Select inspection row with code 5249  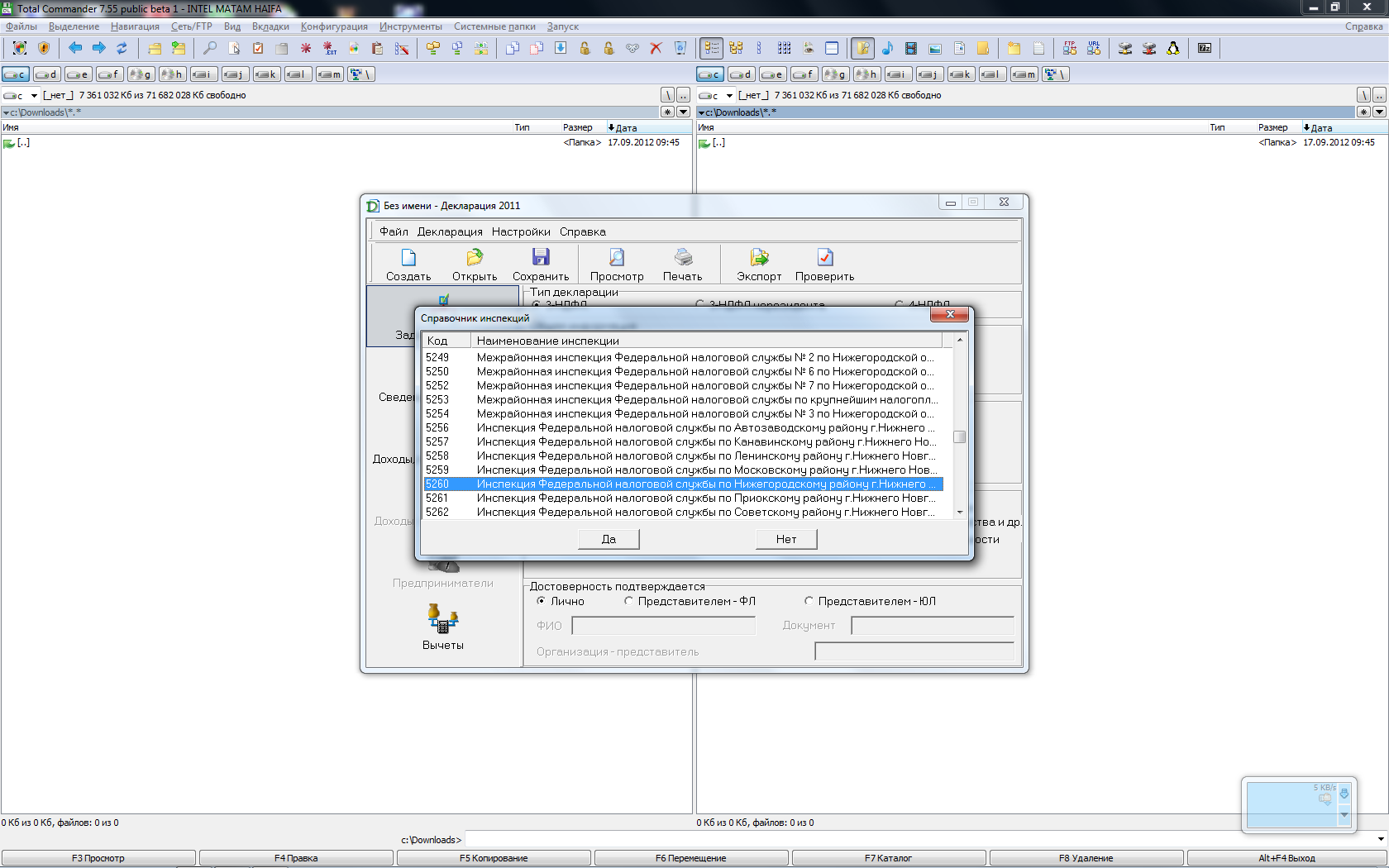683,357
